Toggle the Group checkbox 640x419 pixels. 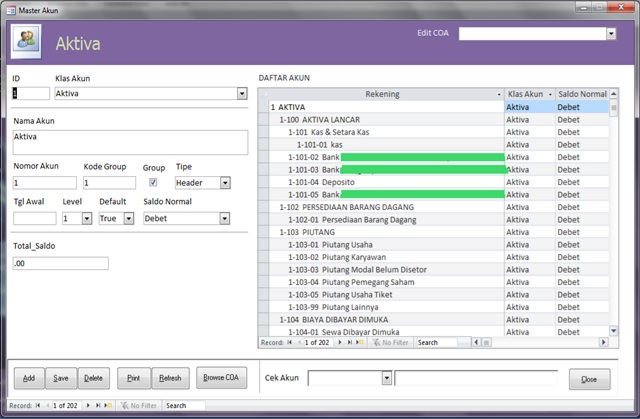(153, 183)
